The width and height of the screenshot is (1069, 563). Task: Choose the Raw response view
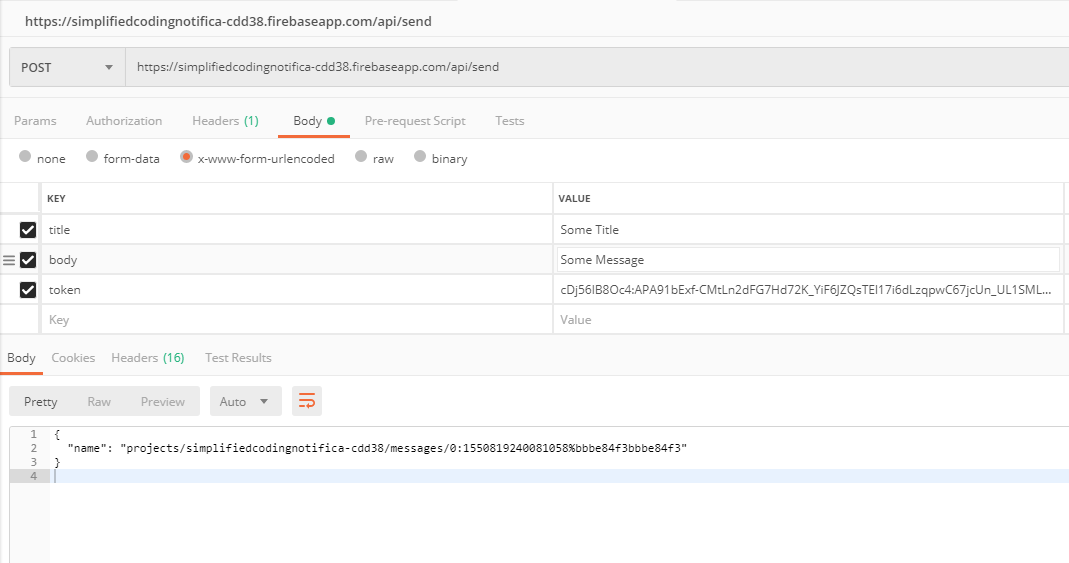99,401
